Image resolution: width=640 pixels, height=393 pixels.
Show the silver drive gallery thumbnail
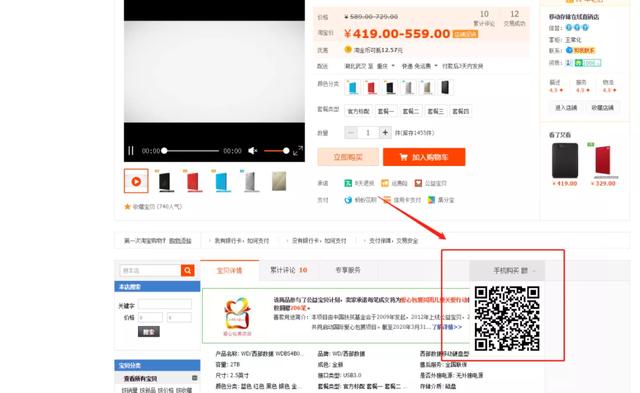pos(250,181)
